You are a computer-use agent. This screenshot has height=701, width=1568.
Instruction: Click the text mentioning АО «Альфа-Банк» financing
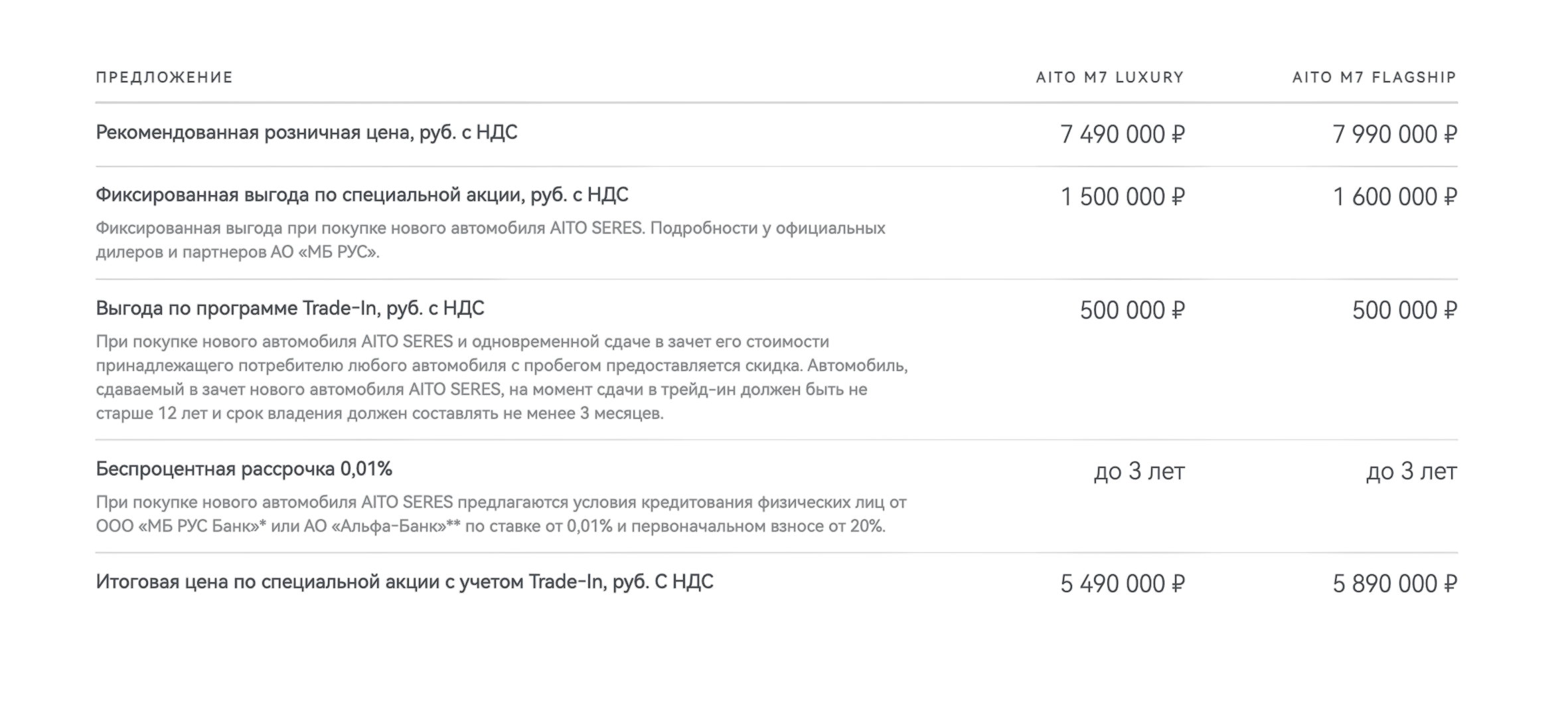(501, 514)
